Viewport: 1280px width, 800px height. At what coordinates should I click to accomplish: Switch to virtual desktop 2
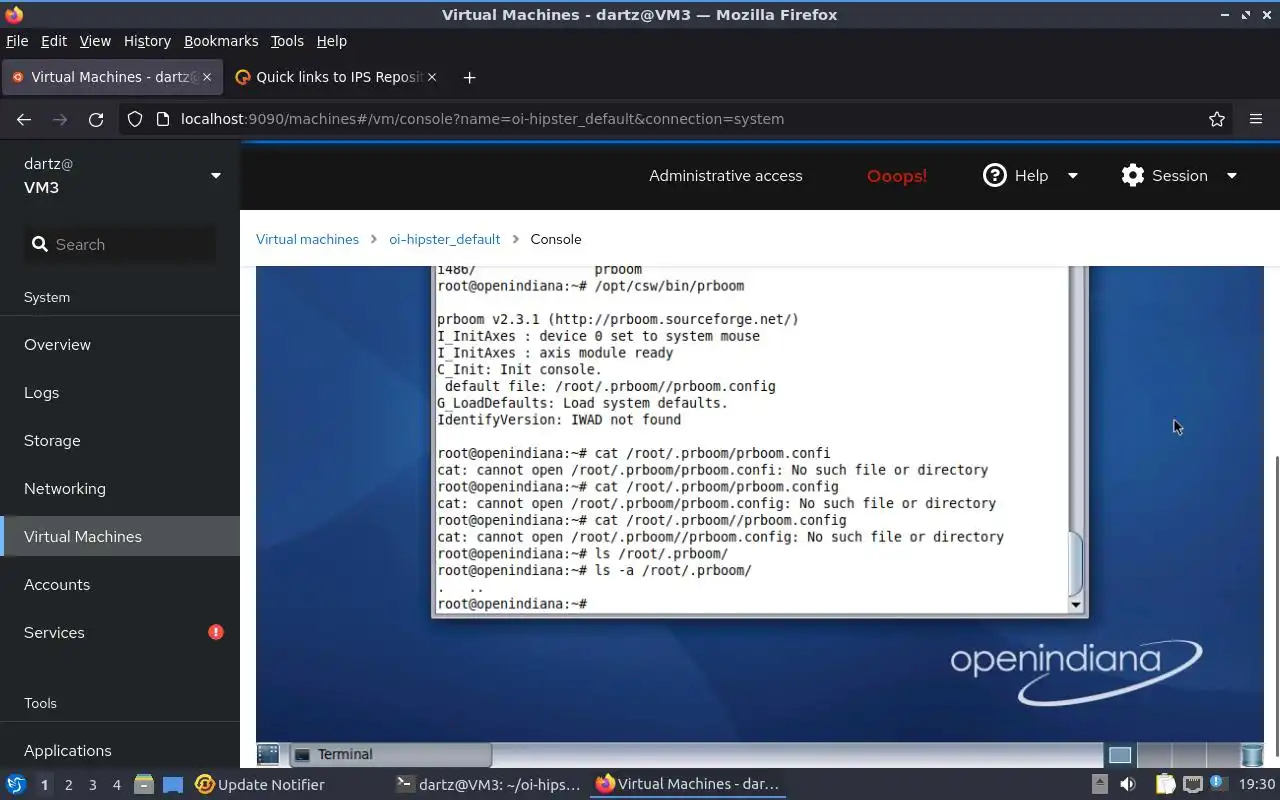[x=68, y=785]
